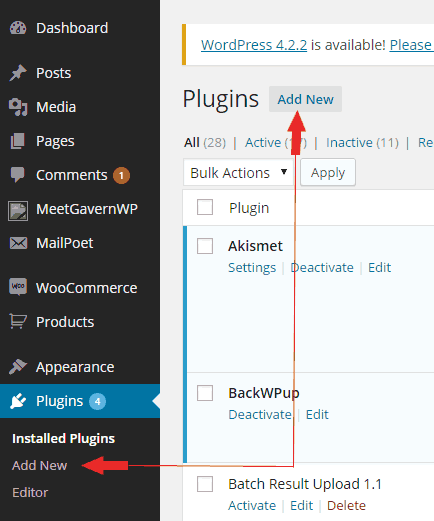The width and height of the screenshot is (434, 521).
Task: Click the Comments speech bubble icon
Action: point(18,175)
